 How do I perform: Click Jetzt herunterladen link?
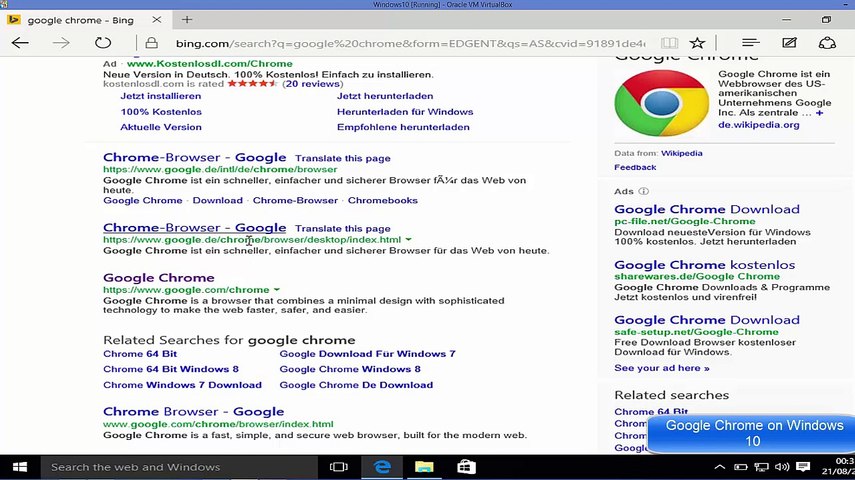click(x=385, y=96)
